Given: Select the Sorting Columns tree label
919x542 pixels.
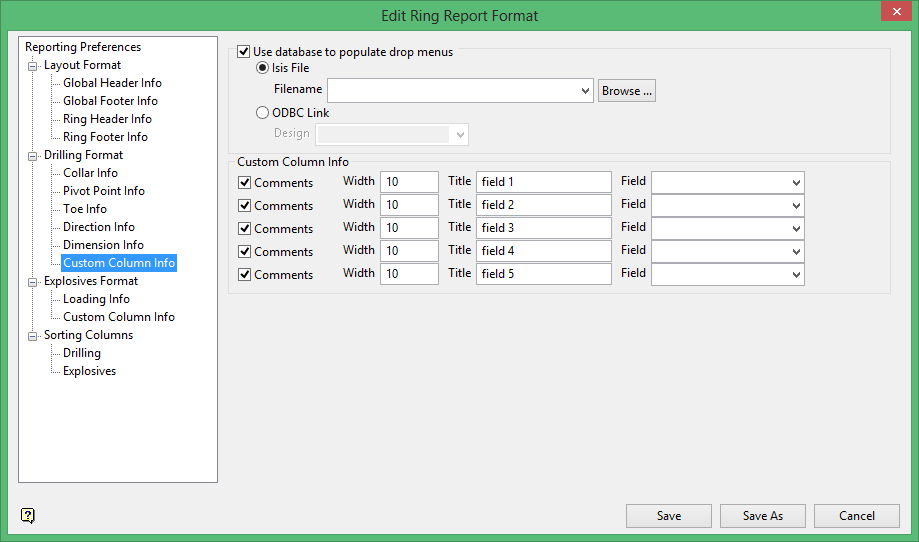Looking at the screenshot, I should [89, 335].
